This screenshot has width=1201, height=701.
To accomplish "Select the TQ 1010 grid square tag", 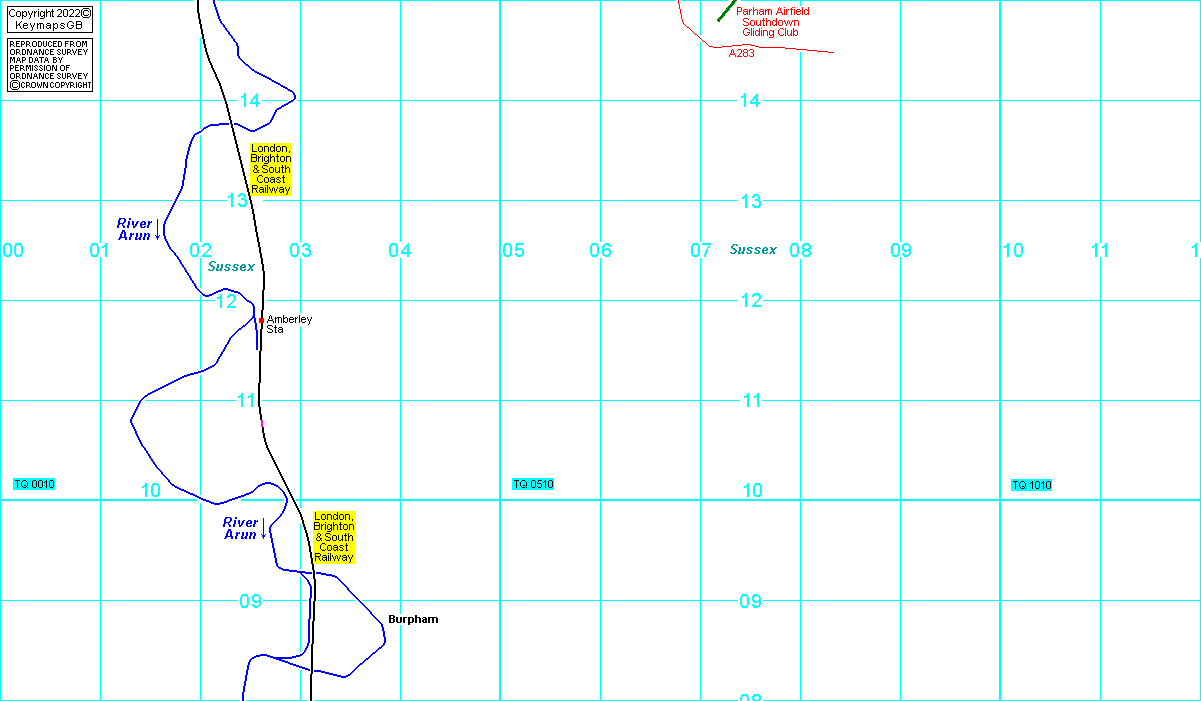I will tap(1031, 485).
